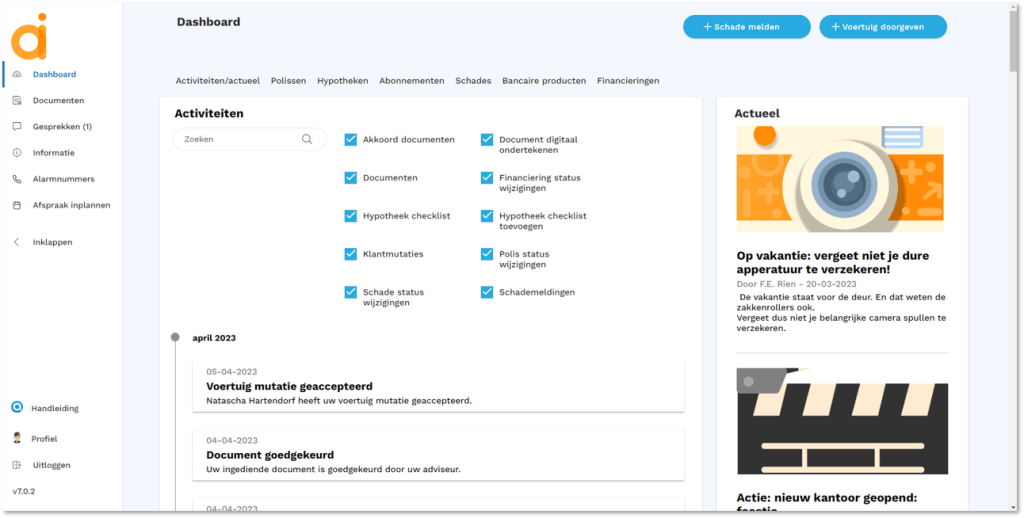1024x518 pixels.
Task: Toggle Schade status wijzigingen checkbox
Action: coord(351,292)
